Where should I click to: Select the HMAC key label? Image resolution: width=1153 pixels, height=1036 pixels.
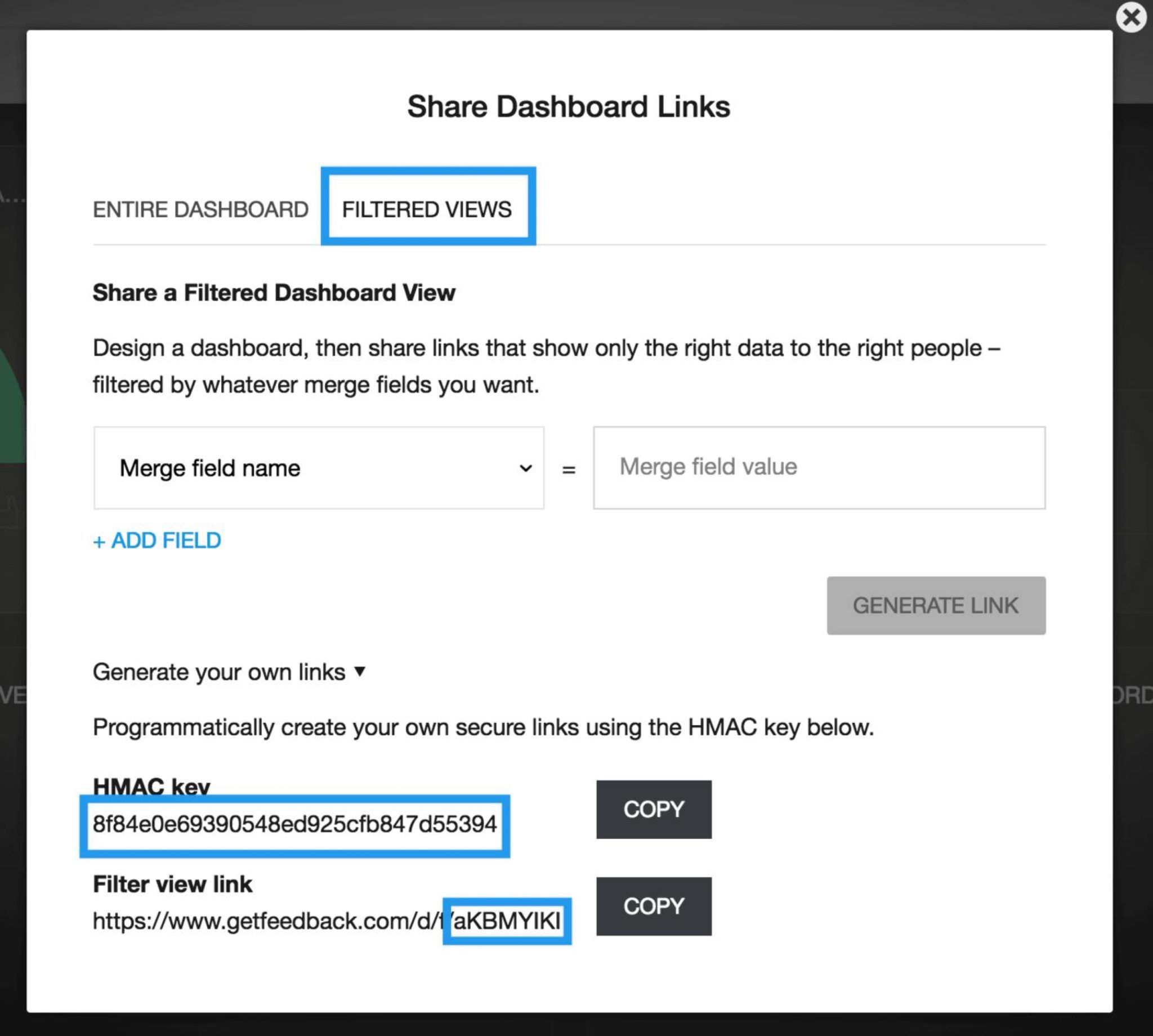pyautogui.click(x=151, y=786)
